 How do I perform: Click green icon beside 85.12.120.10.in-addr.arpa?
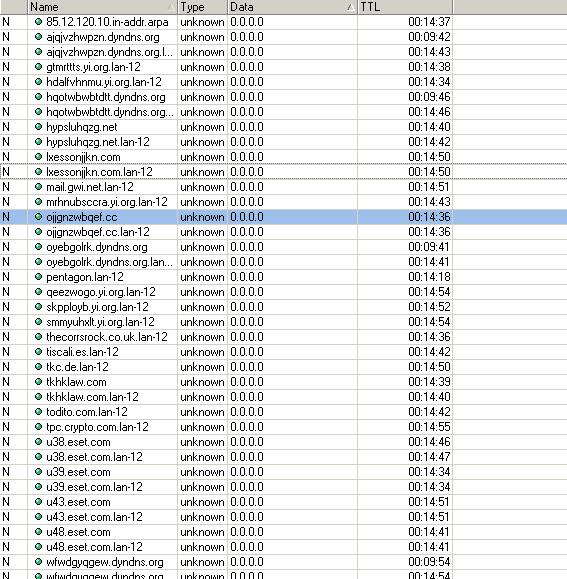(38, 22)
